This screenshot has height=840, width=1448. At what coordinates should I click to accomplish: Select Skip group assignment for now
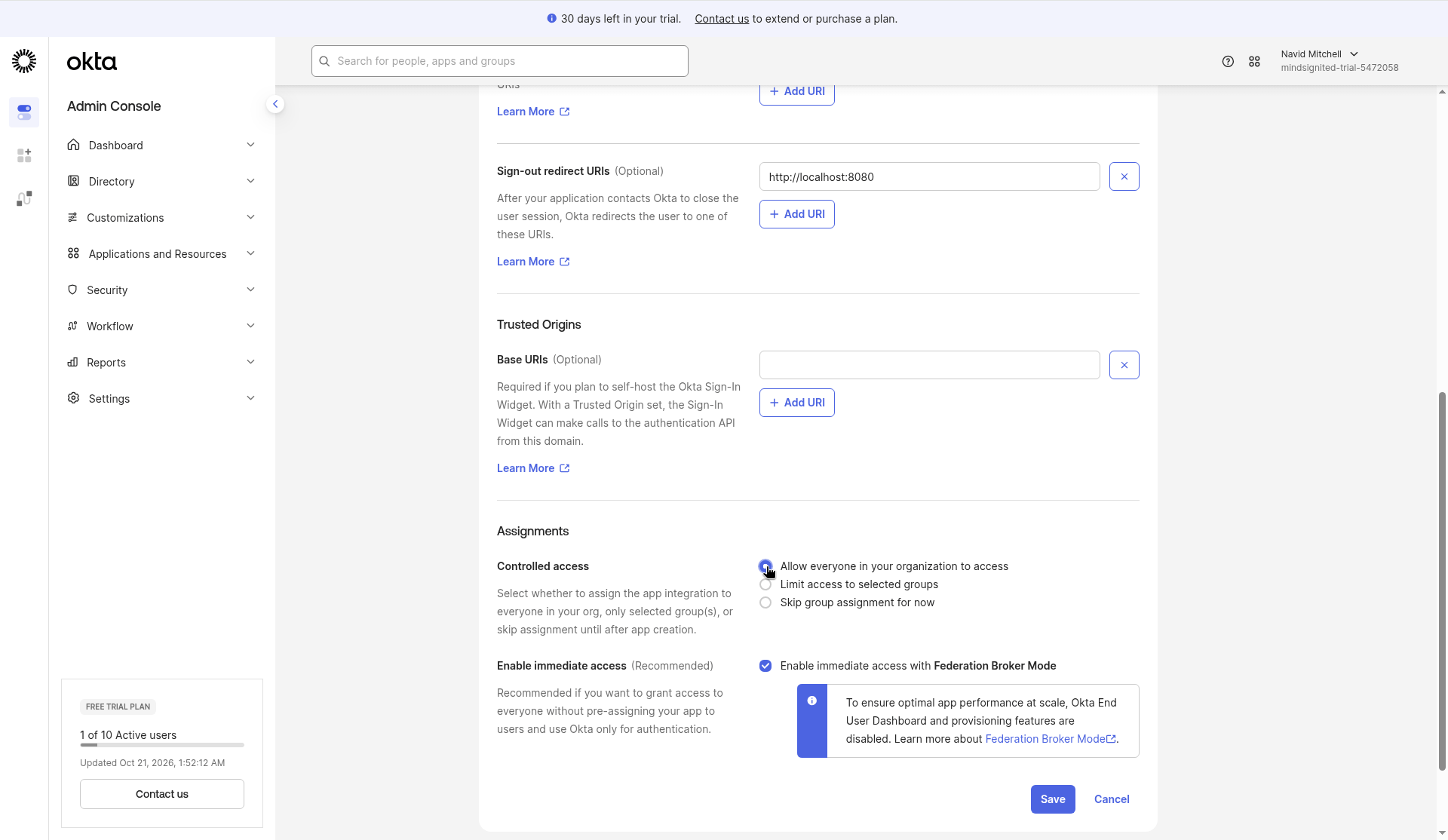[765, 602]
